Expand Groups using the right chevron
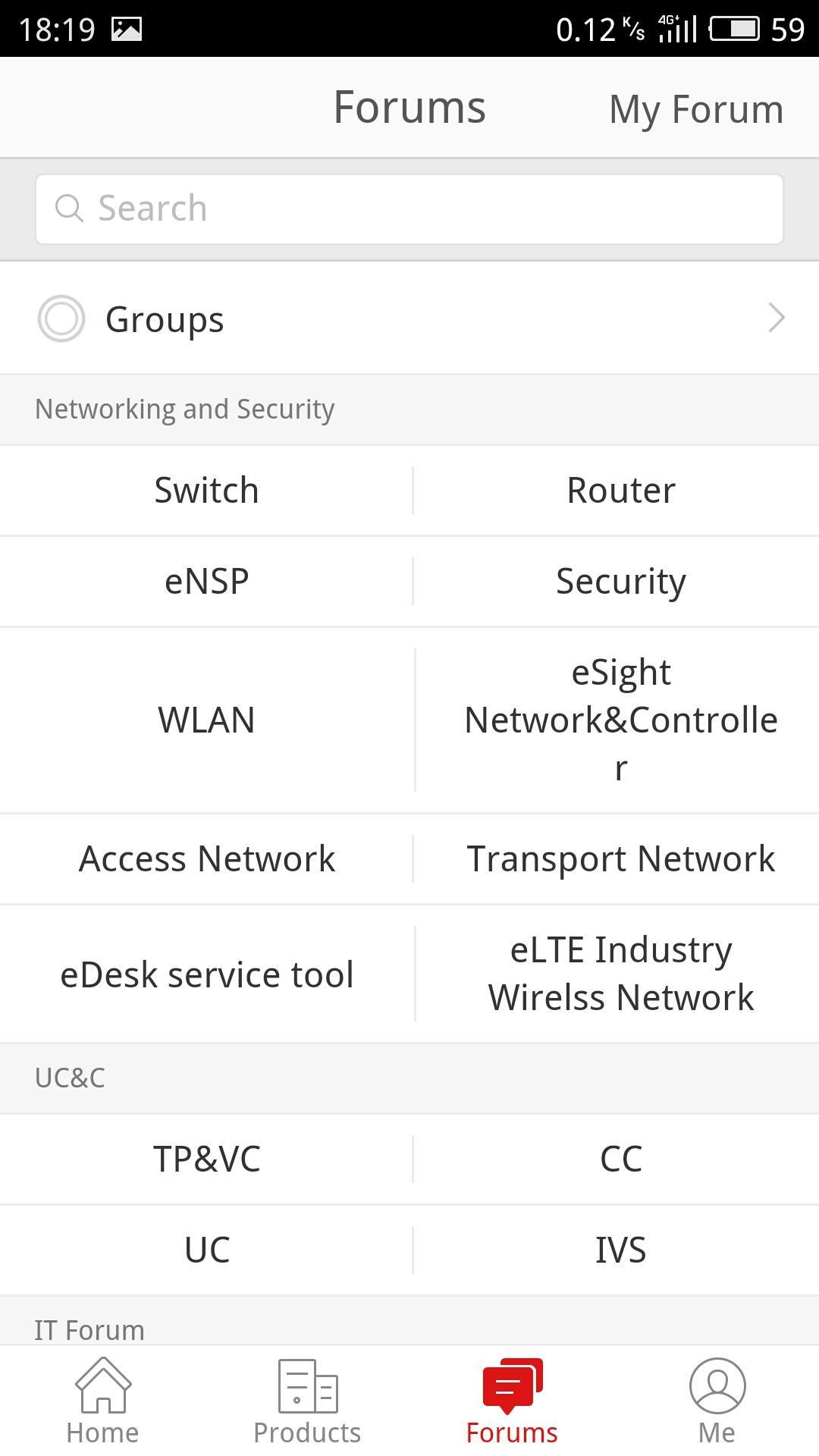Screen dimensions: 819x1456 pyautogui.click(x=776, y=318)
